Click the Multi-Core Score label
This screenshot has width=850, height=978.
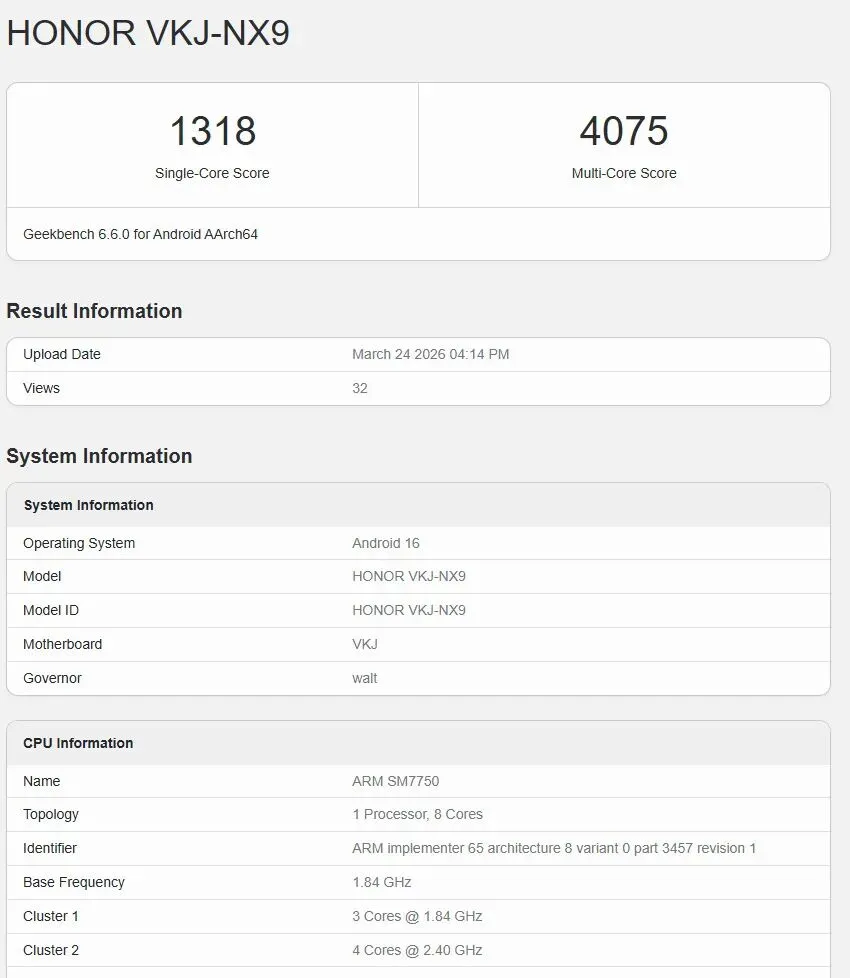point(624,173)
